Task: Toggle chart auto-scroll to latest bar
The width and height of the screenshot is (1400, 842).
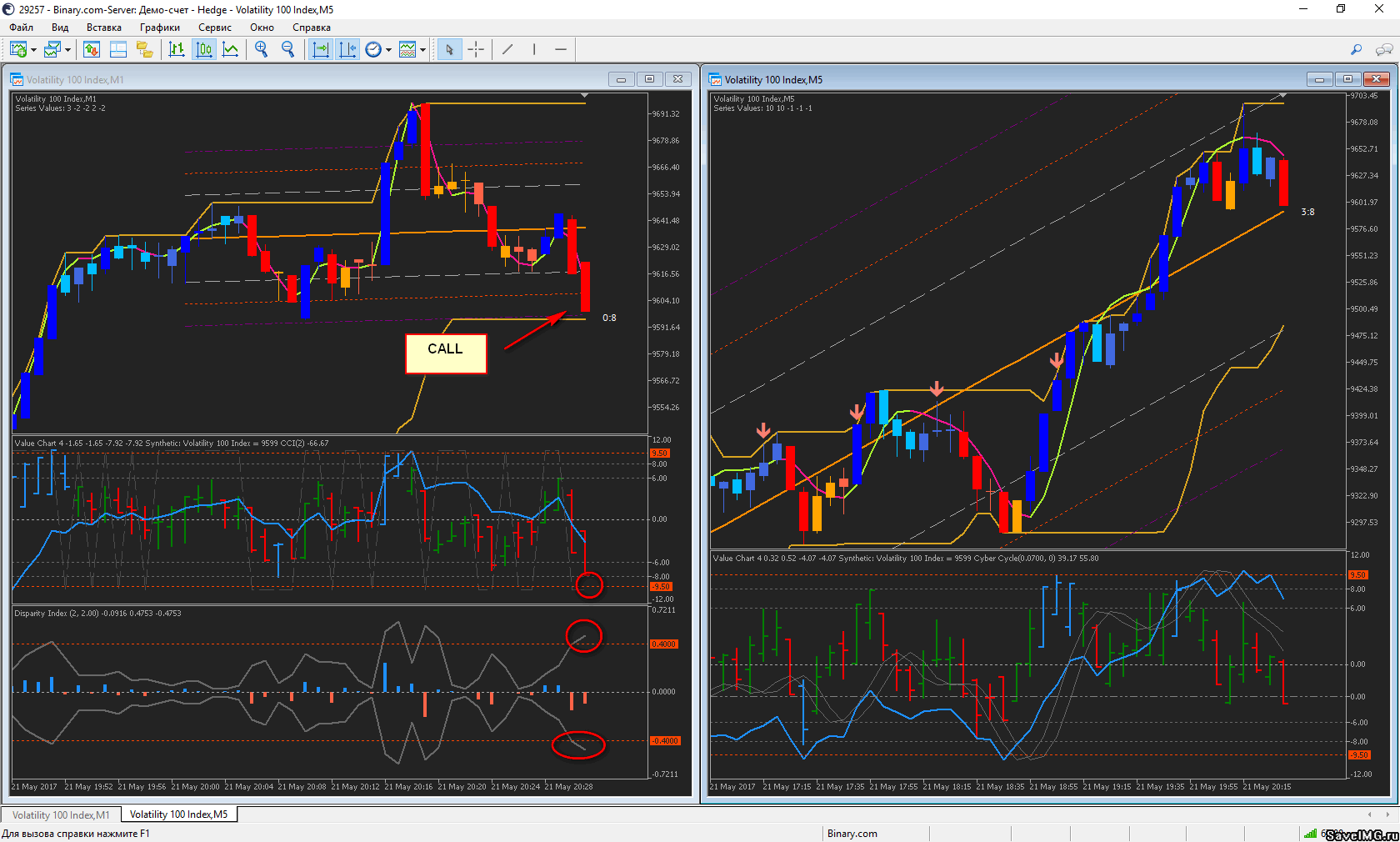Action: pos(320,50)
